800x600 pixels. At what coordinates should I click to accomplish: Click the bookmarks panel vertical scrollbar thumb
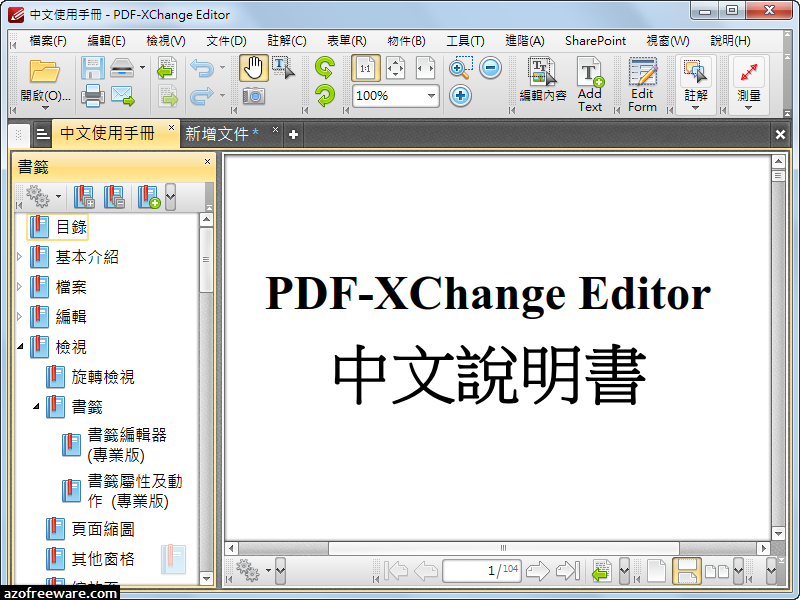pos(206,260)
